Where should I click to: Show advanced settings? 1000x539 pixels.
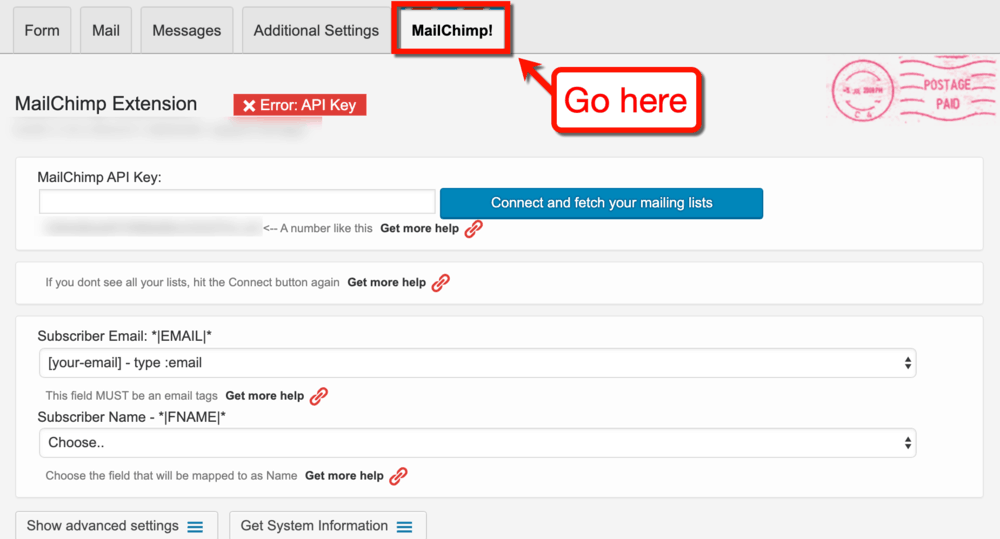[117, 526]
